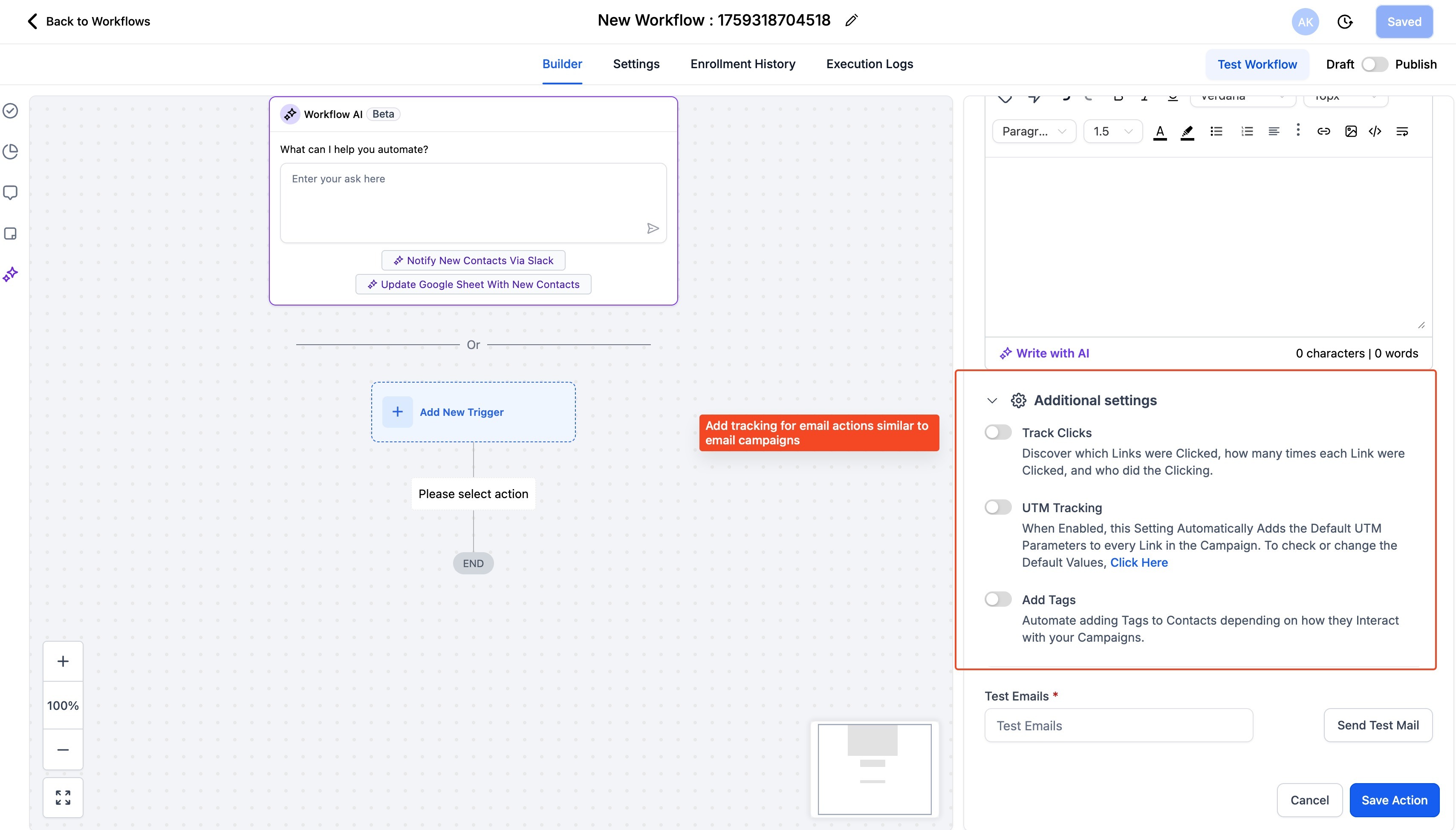This screenshot has height=830, width=1456.
Task: Collapse the Additional settings section
Action: (x=992, y=401)
